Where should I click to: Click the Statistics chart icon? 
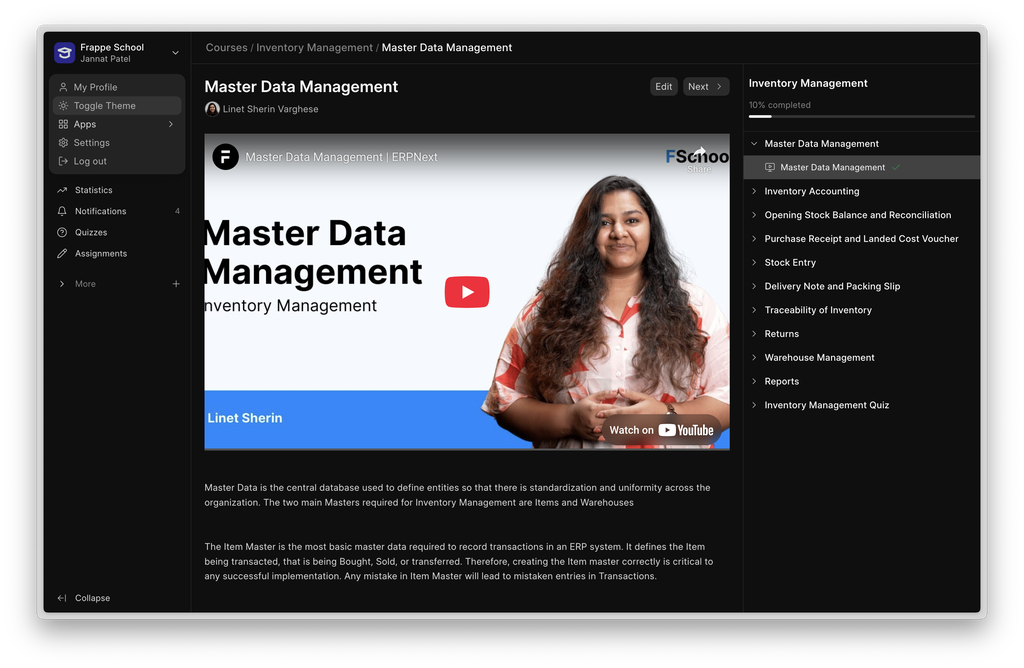62,190
